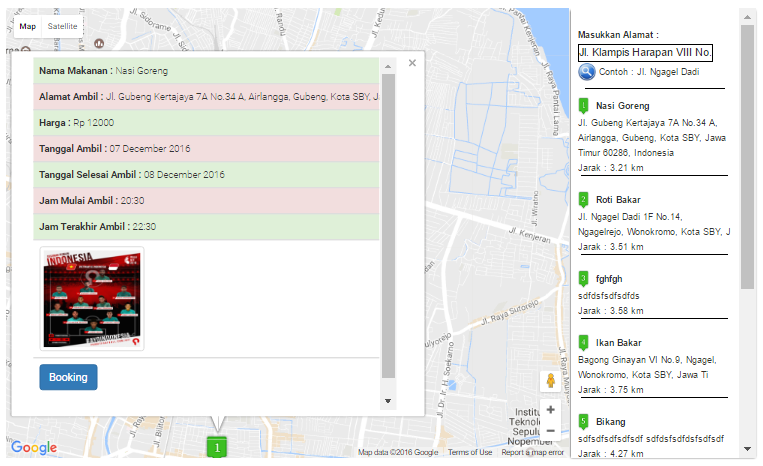
Task: Select green marker 5 beside Bikang
Action: [x=583, y=422]
